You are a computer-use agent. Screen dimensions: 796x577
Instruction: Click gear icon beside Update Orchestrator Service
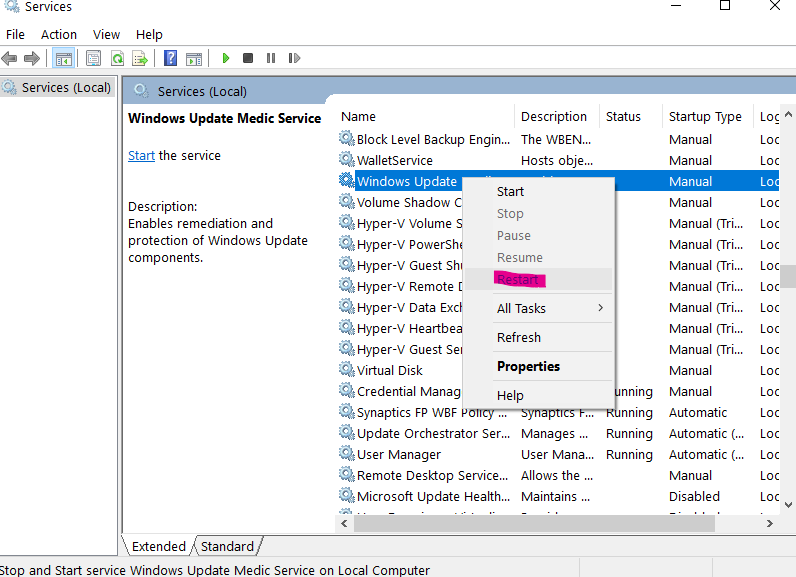point(347,432)
